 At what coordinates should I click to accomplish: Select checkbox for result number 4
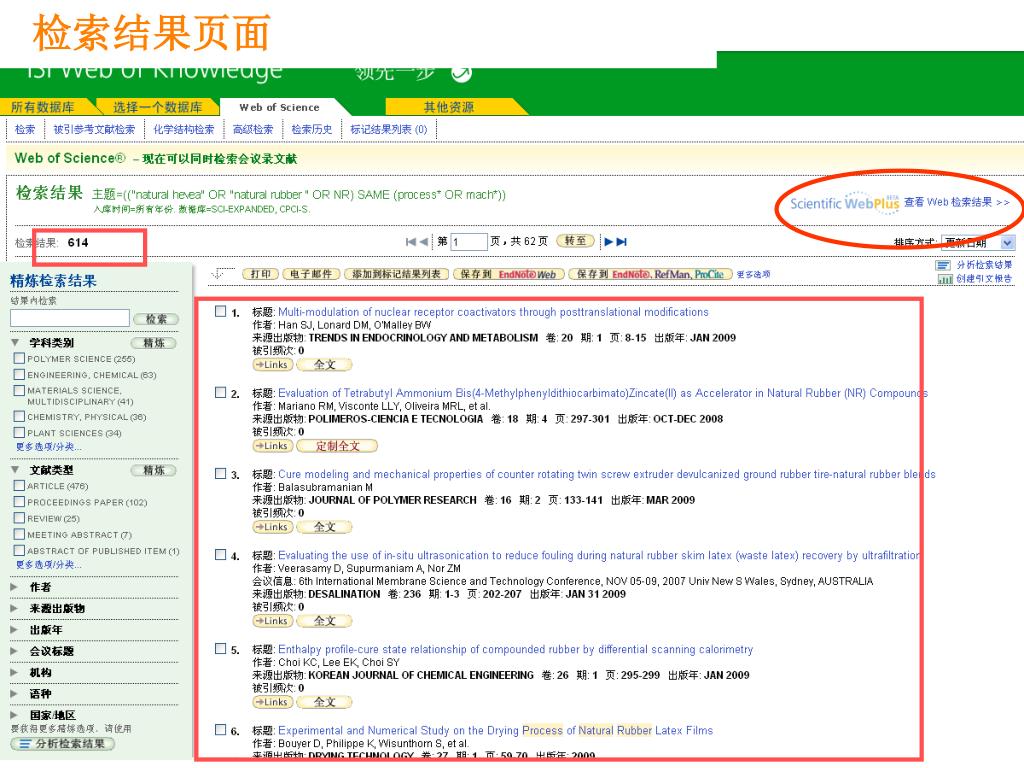pyautogui.click(x=221, y=555)
